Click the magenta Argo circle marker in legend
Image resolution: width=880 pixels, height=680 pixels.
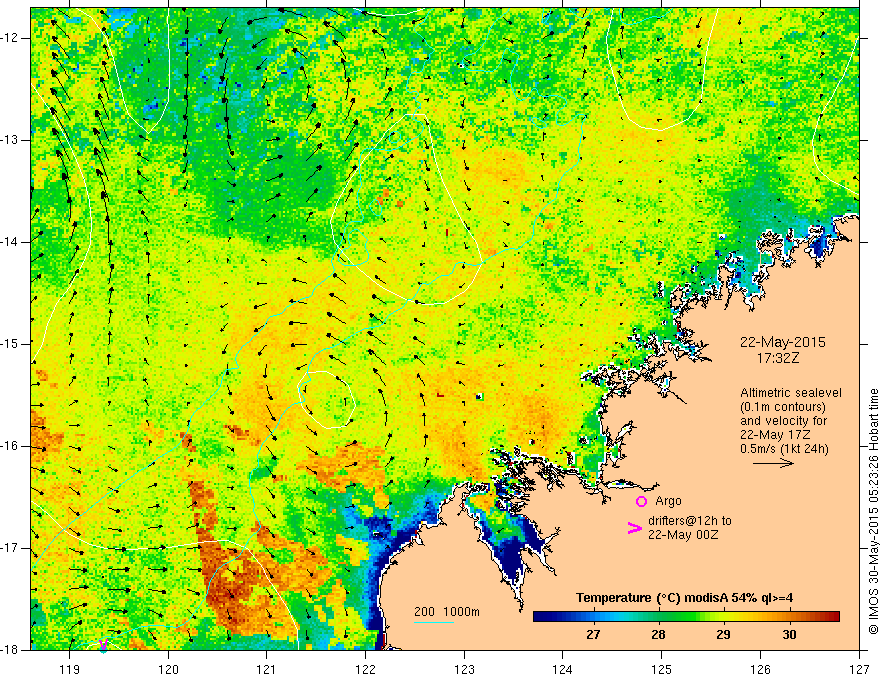(x=641, y=501)
